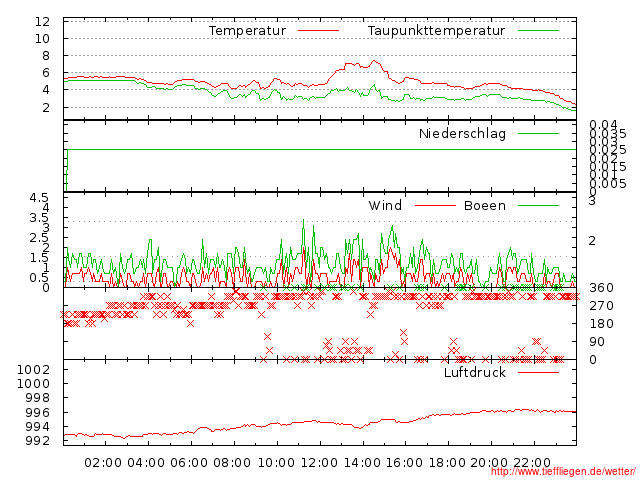Click the red Luftdruck legend line
The height and width of the screenshot is (480, 640).
[538, 372]
